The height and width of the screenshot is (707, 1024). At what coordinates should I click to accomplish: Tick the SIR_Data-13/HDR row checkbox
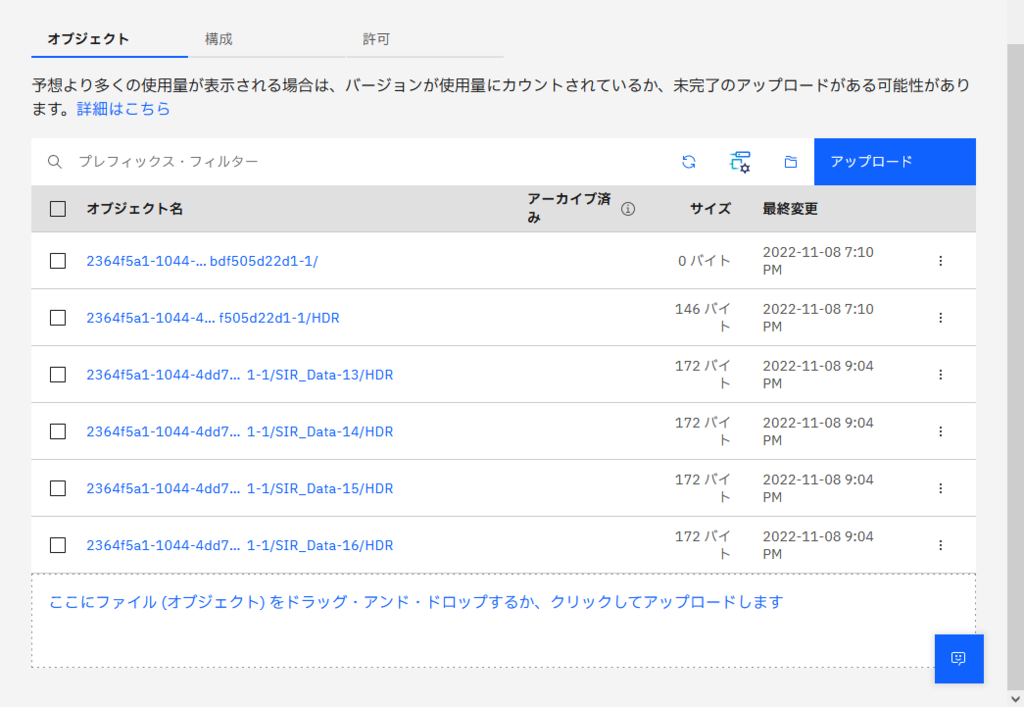pos(58,375)
